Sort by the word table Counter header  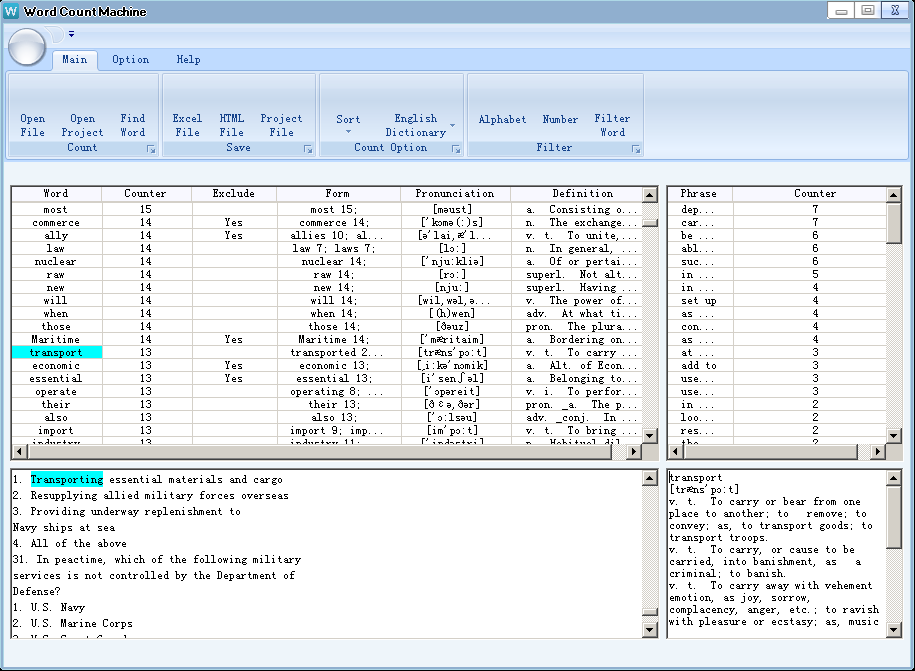pyautogui.click(x=146, y=194)
